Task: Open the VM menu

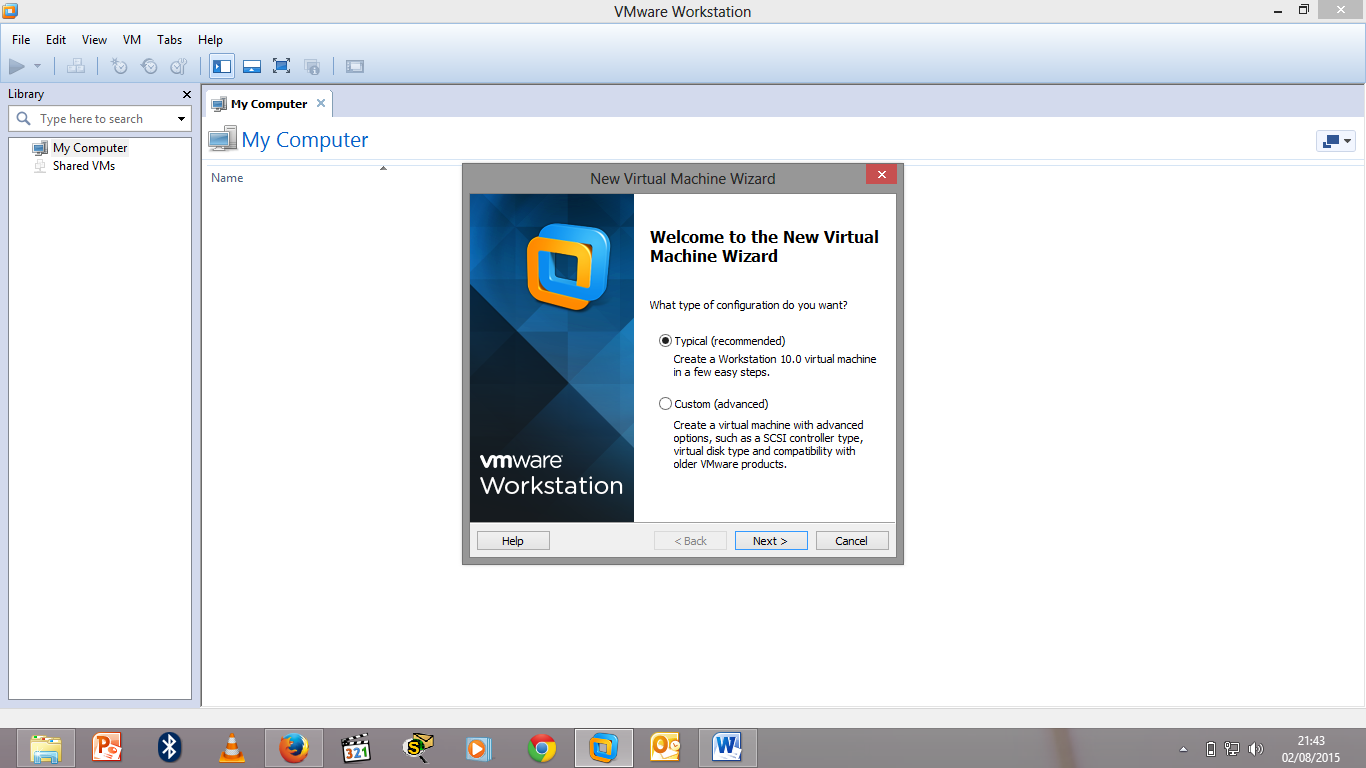Action: tap(131, 40)
